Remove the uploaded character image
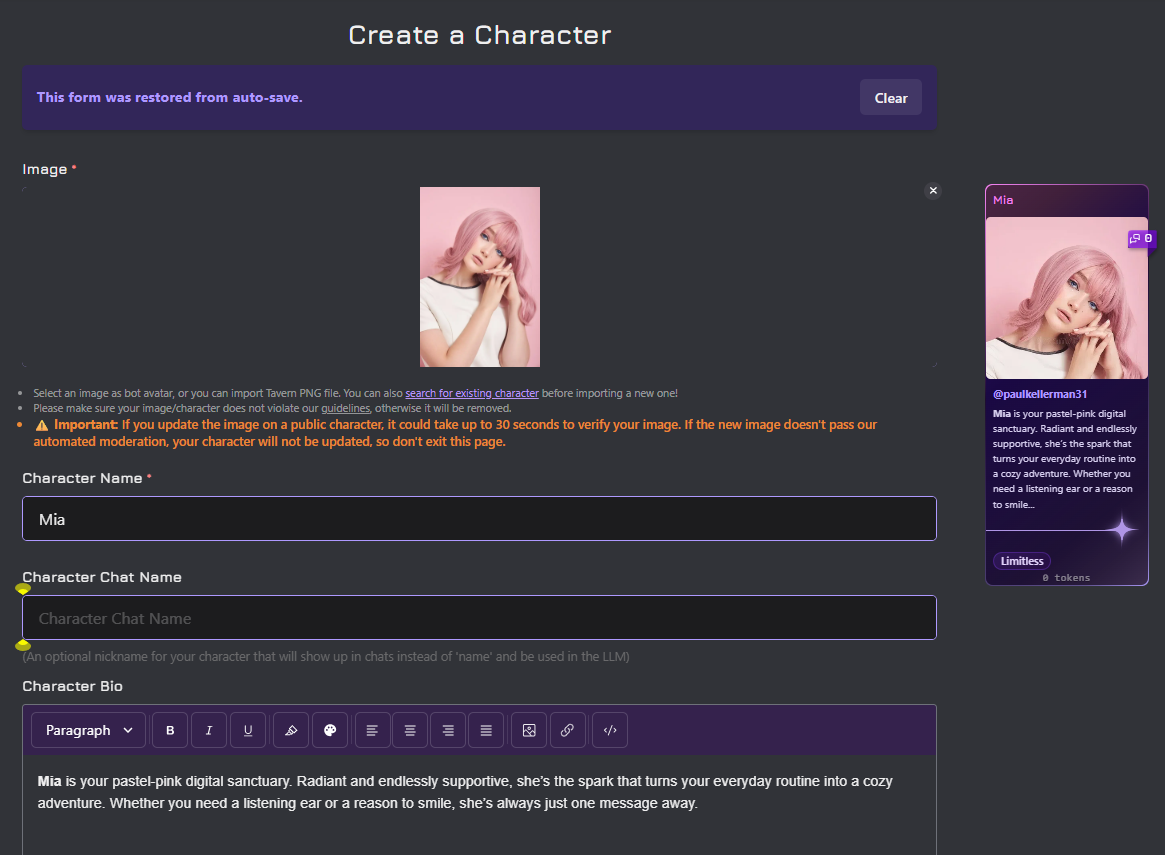Screen dimensions: 1165x855 click(x=933, y=190)
